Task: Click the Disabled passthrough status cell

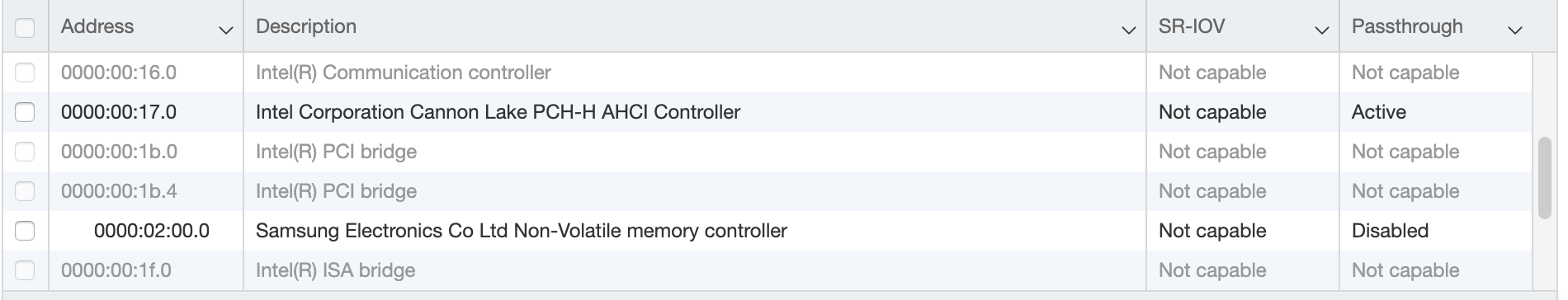Action: pyautogui.click(x=1390, y=231)
